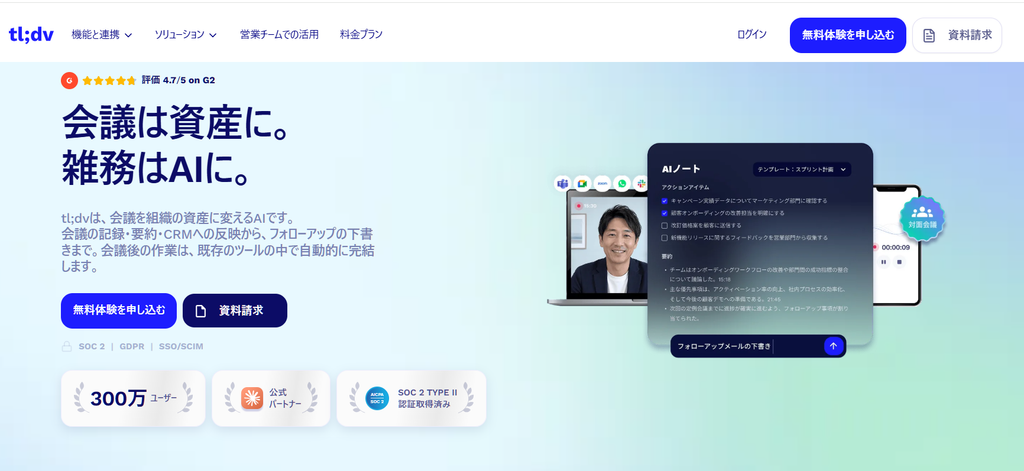
Task: Click the 00:00:09 timer on phone
Action: point(895,248)
